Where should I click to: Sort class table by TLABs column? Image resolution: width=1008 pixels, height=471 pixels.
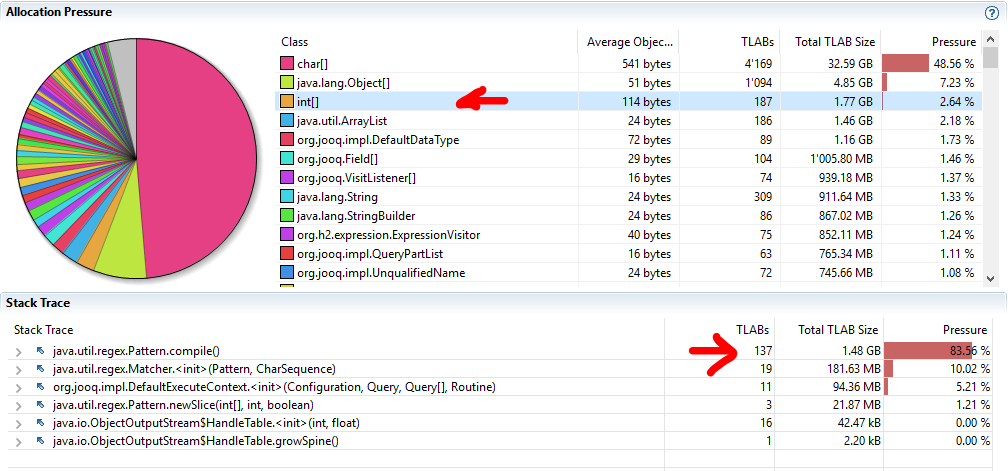[729, 42]
